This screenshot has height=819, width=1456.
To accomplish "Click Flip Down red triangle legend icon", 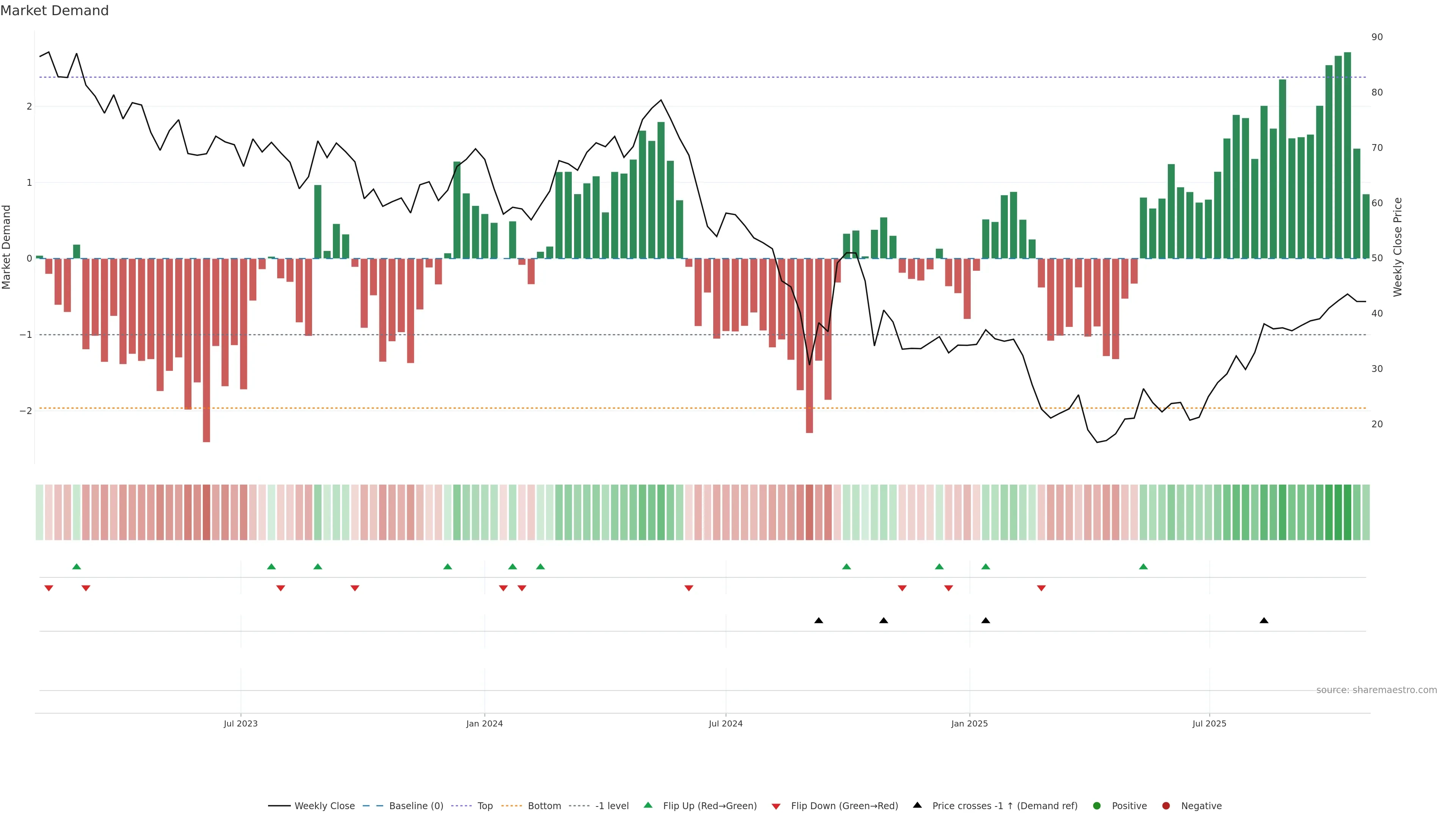I will [776, 806].
